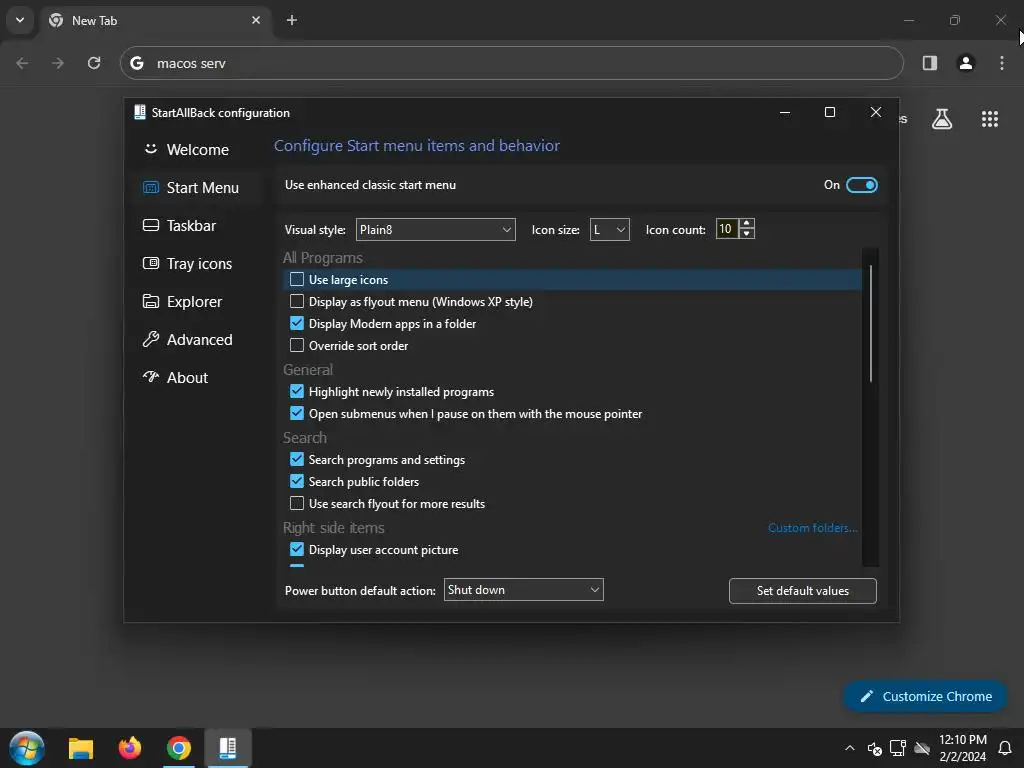This screenshot has height=768, width=1024.
Task: Uncheck Search programs and settings
Action: [296, 459]
